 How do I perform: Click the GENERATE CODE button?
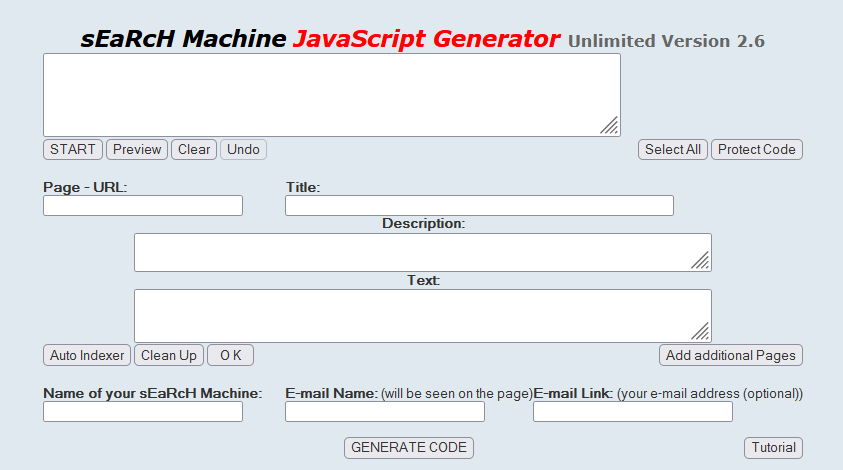408,448
